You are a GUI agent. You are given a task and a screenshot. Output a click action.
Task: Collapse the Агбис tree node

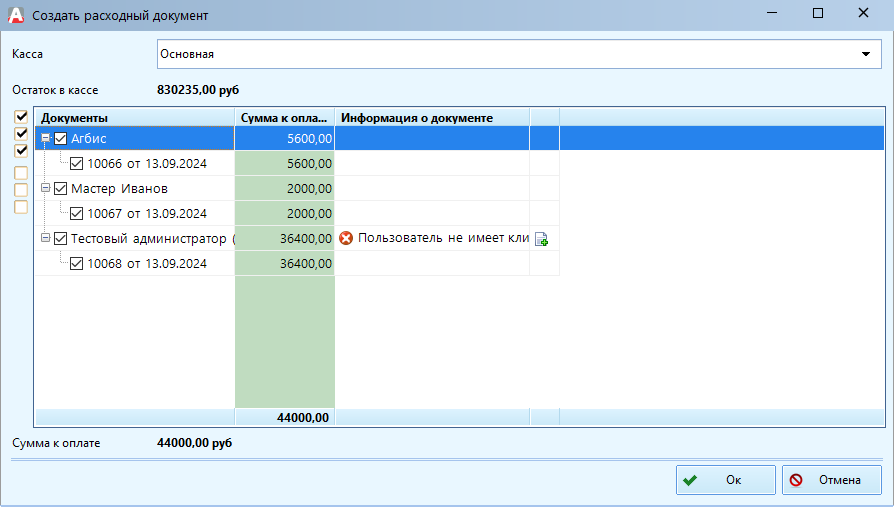click(x=46, y=139)
